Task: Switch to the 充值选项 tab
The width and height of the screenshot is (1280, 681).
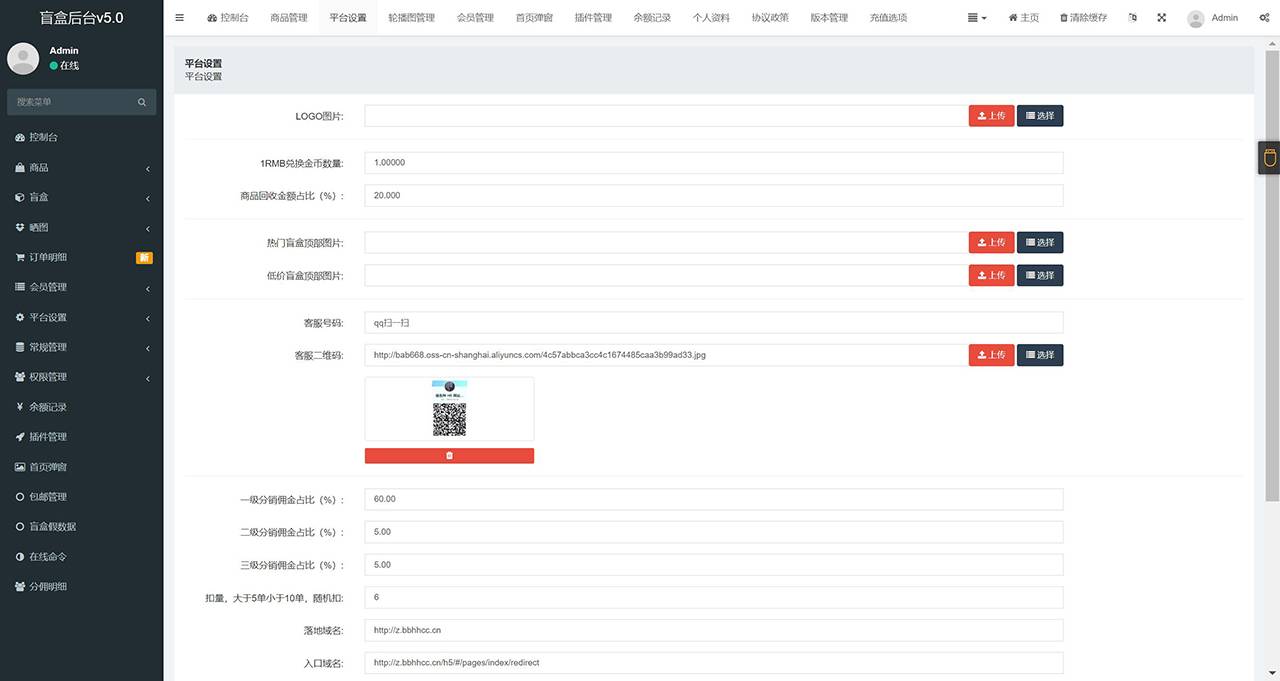Action: [888, 17]
